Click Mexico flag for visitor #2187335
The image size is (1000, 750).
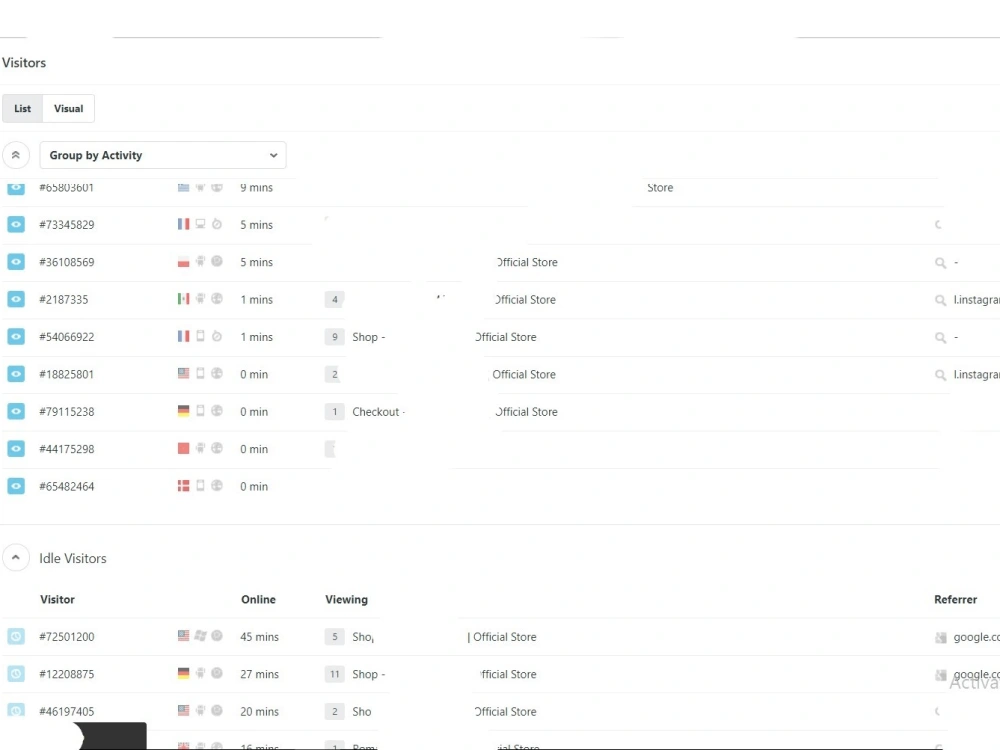[x=184, y=298]
